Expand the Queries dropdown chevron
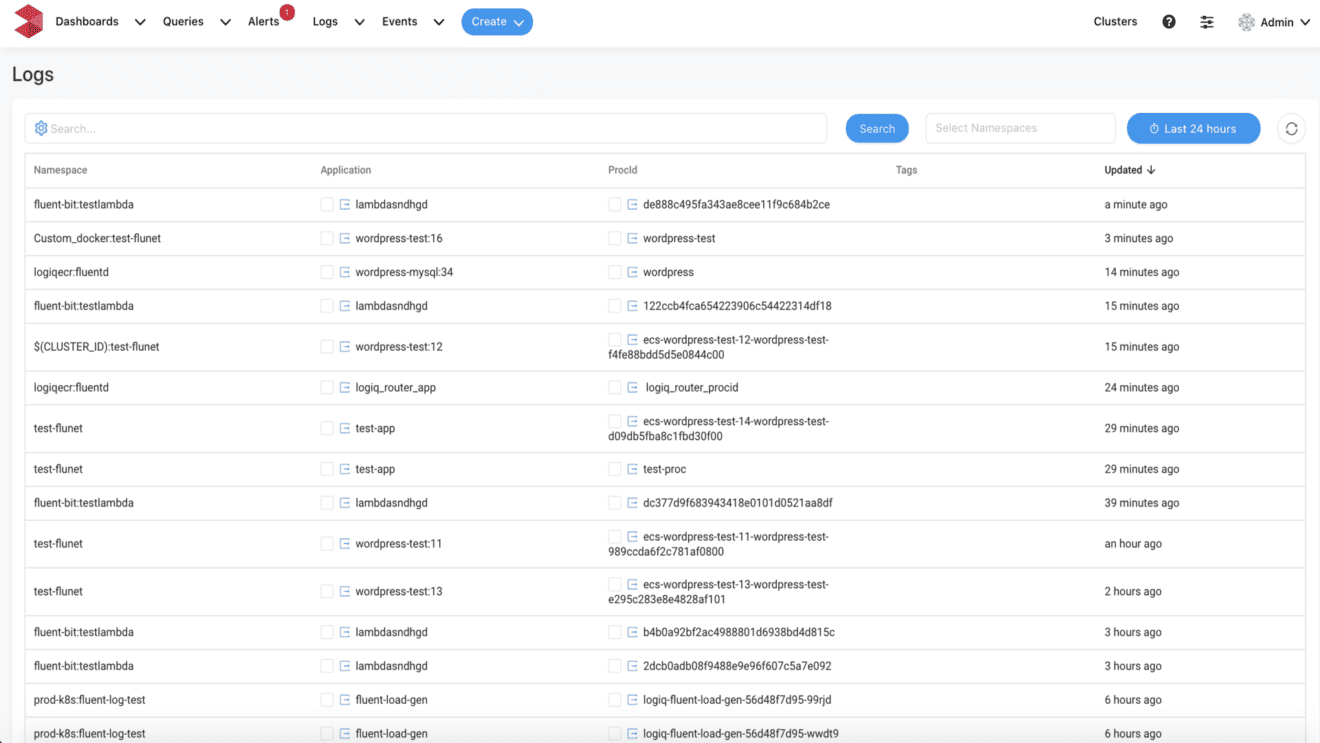1320x743 pixels. [225, 22]
